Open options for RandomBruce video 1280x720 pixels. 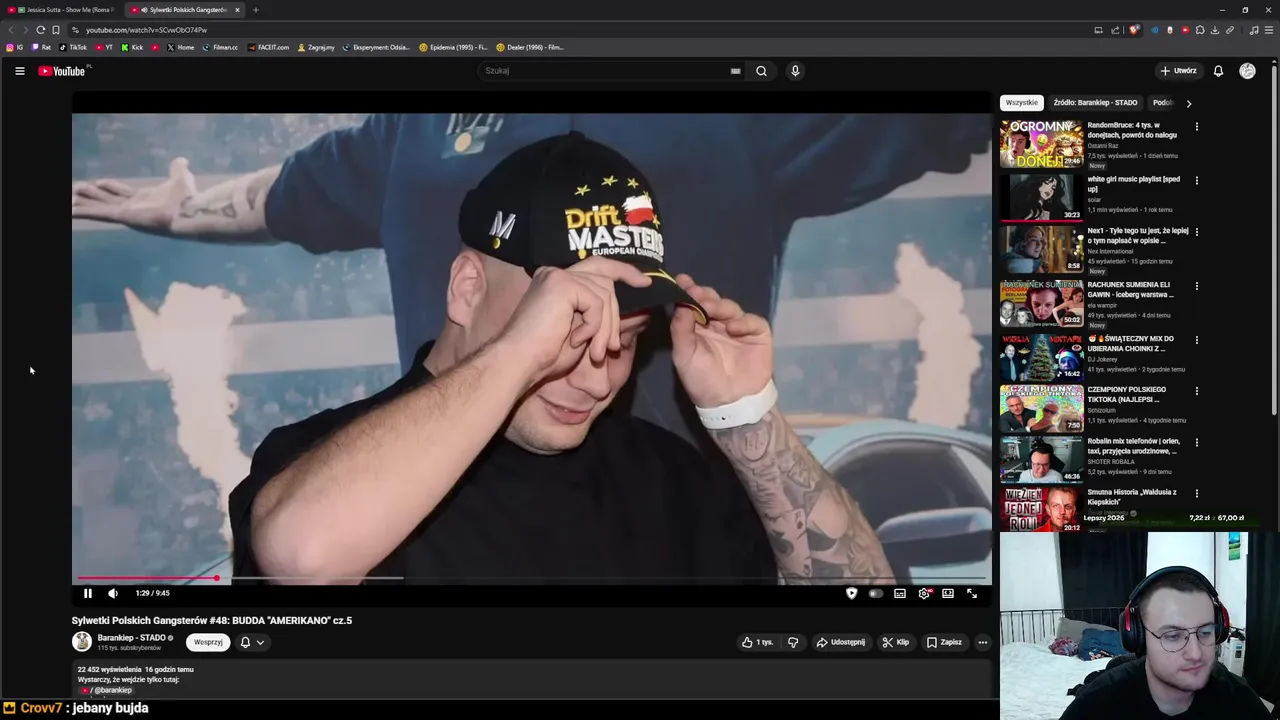click(x=1196, y=127)
